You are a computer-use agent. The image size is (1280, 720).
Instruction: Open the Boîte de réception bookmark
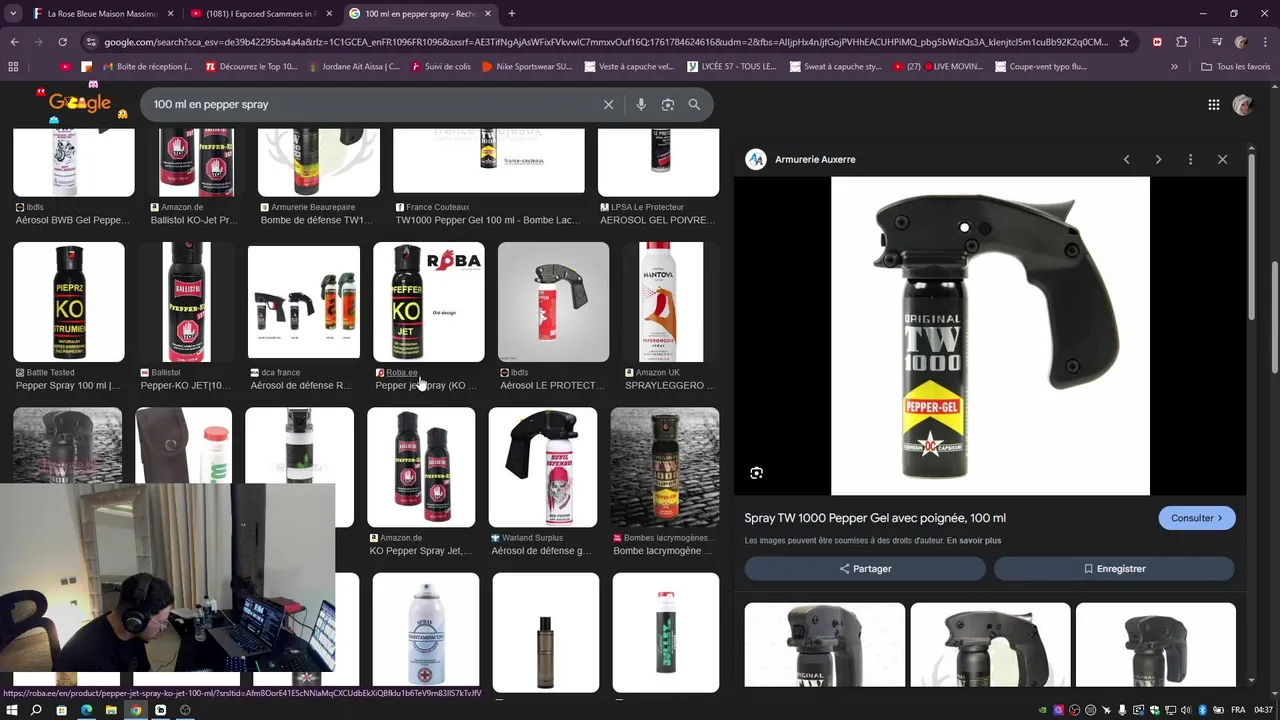(146, 67)
